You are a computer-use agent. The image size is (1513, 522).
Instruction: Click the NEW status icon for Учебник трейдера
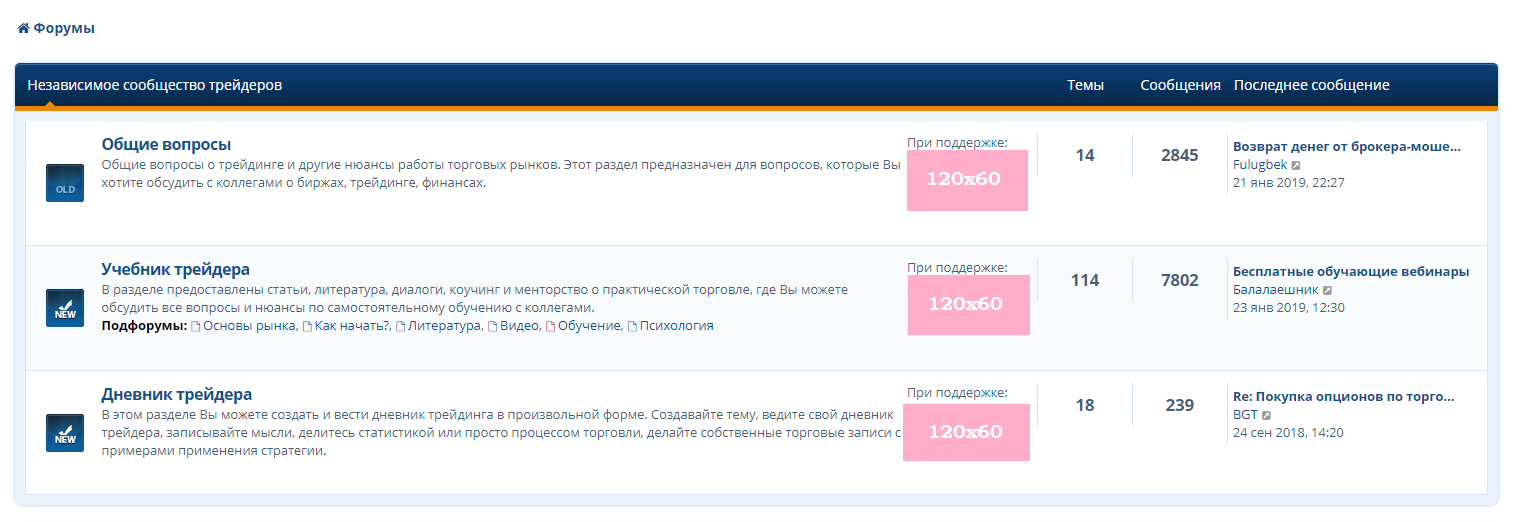click(x=65, y=308)
